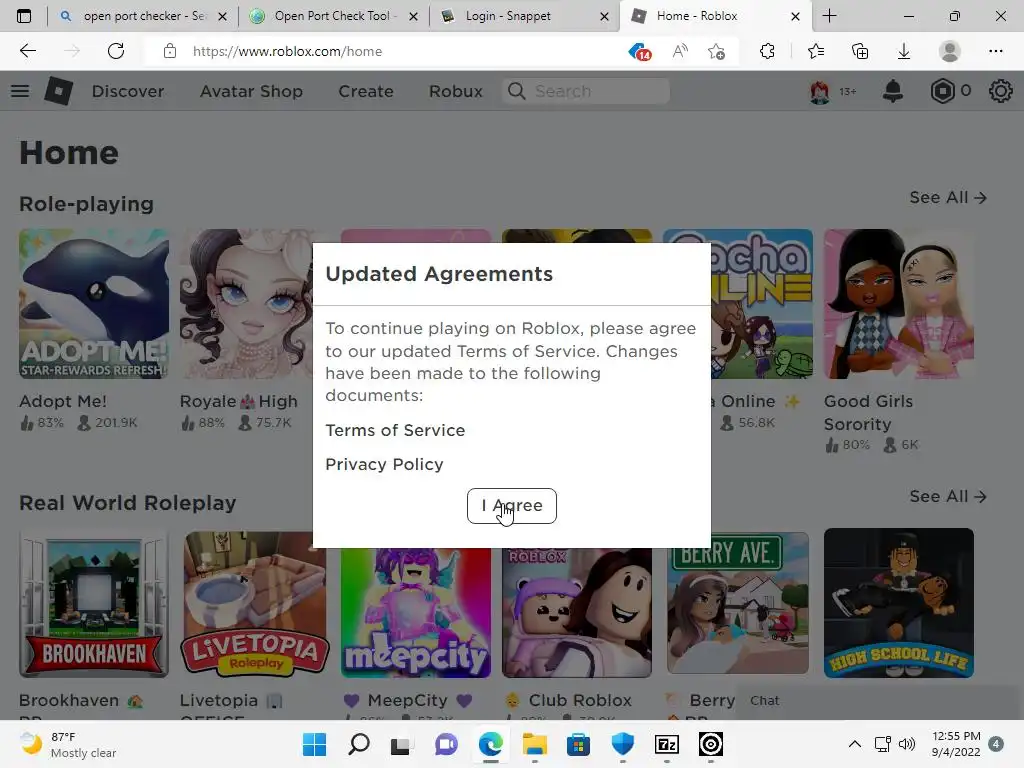This screenshot has width=1024, height=768.
Task: Open the Chat panel
Action: [880, 701]
